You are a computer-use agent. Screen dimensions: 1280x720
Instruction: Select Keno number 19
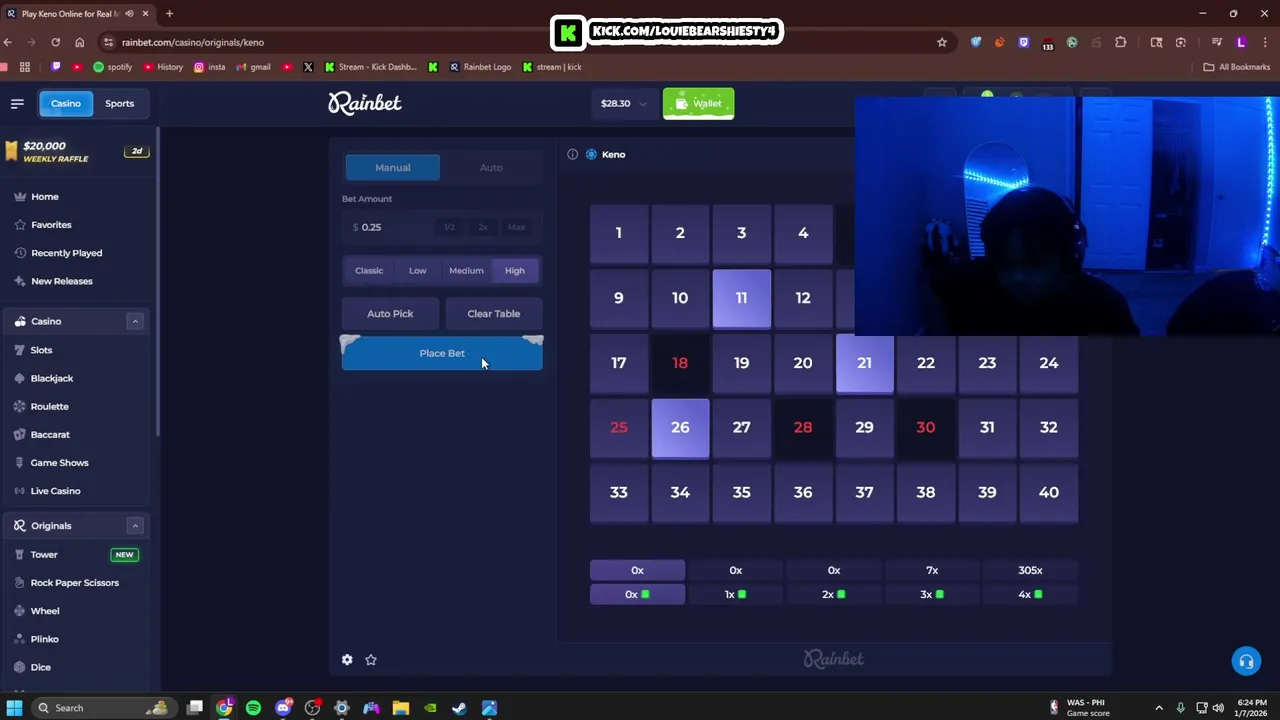click(x=741, y=363)
